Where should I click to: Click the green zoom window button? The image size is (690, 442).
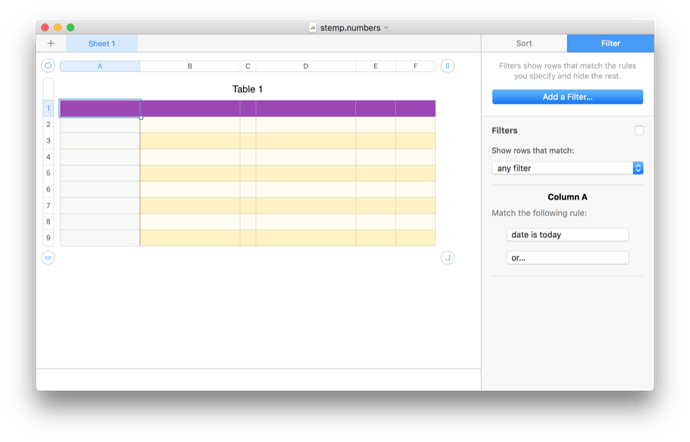pos(71,27)
